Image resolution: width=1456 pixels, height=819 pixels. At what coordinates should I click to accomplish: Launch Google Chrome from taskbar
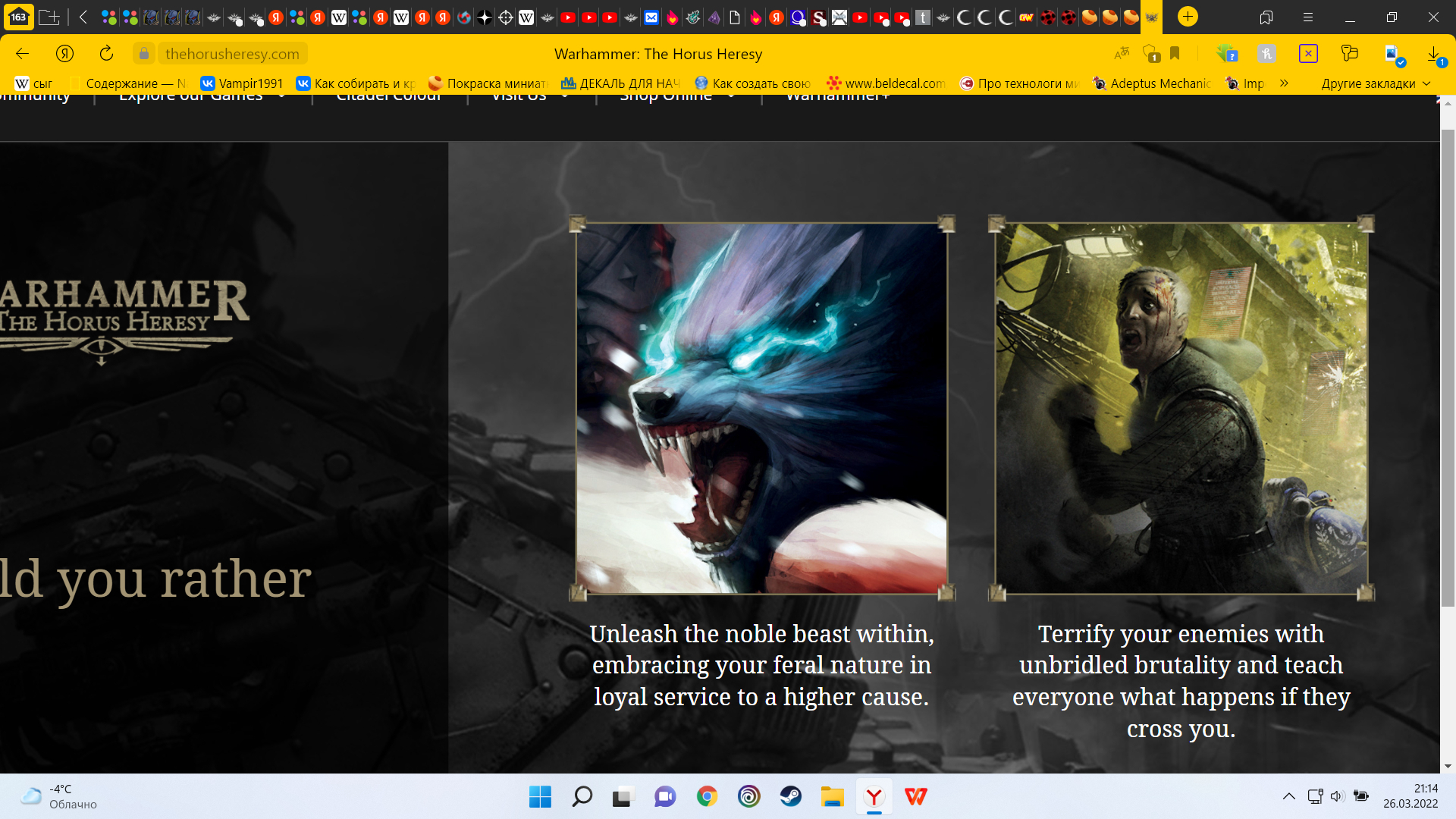click(707, 796)
